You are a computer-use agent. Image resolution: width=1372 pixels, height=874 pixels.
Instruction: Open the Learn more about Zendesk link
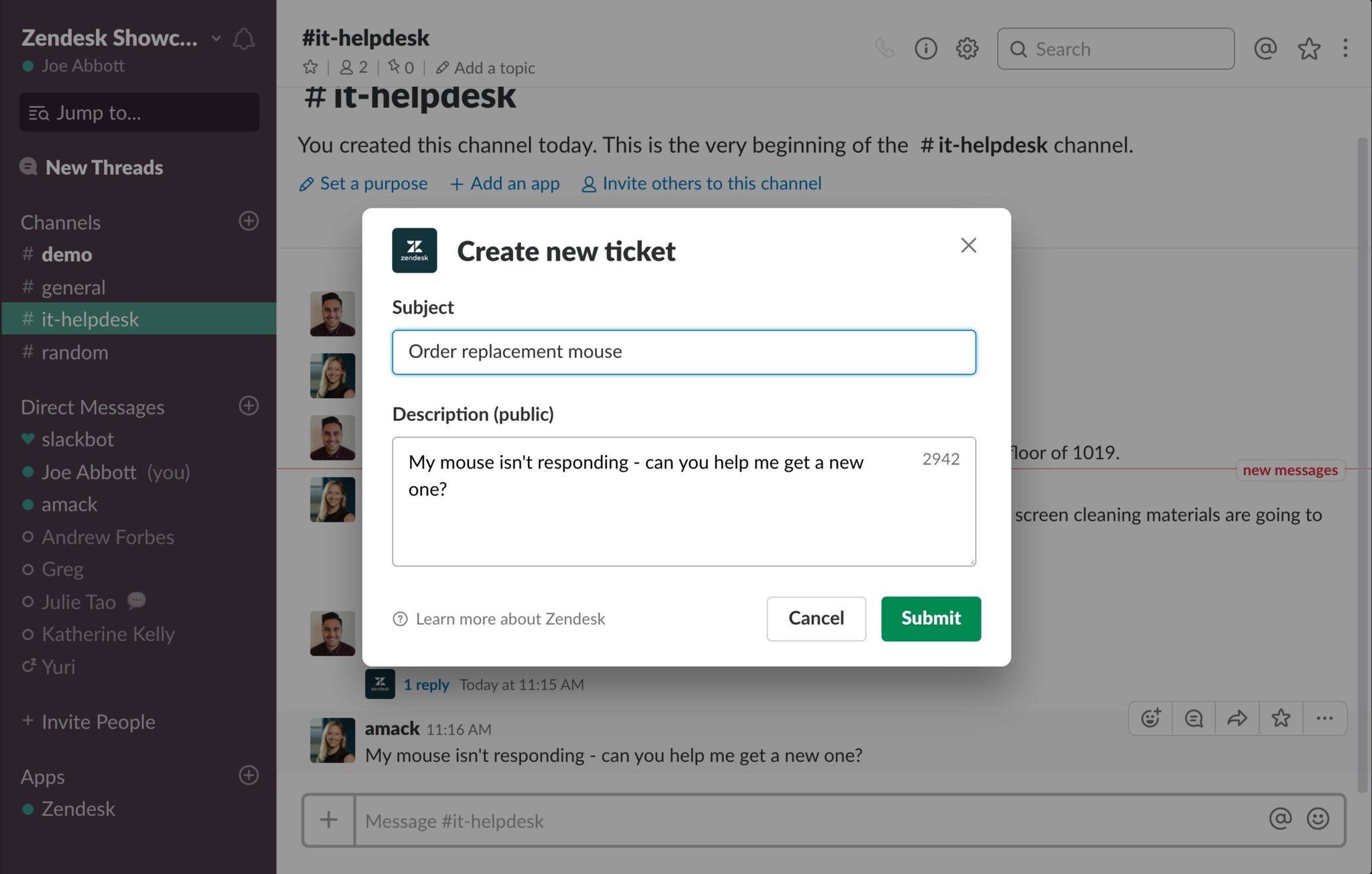pos(510,618)
